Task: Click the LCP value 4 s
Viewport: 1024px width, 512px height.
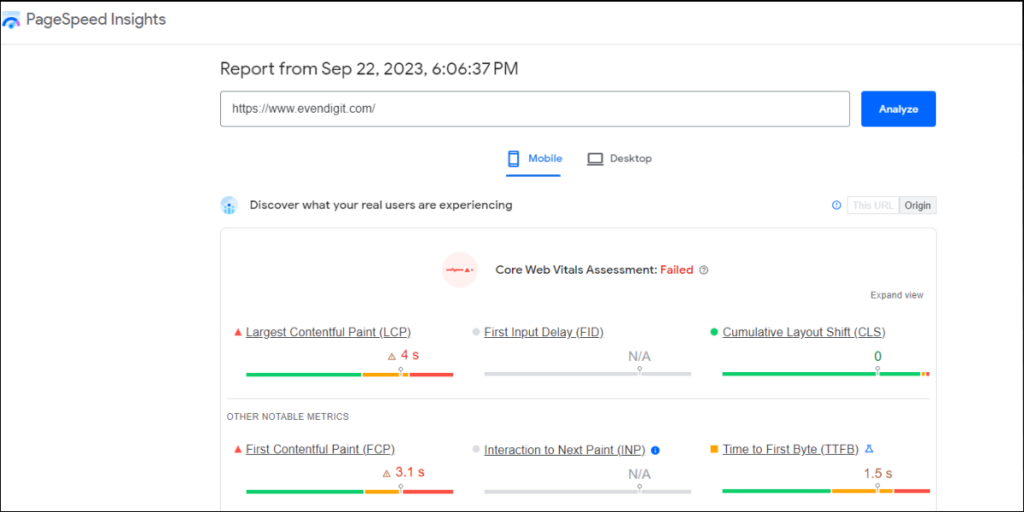Action: (409, 356)
